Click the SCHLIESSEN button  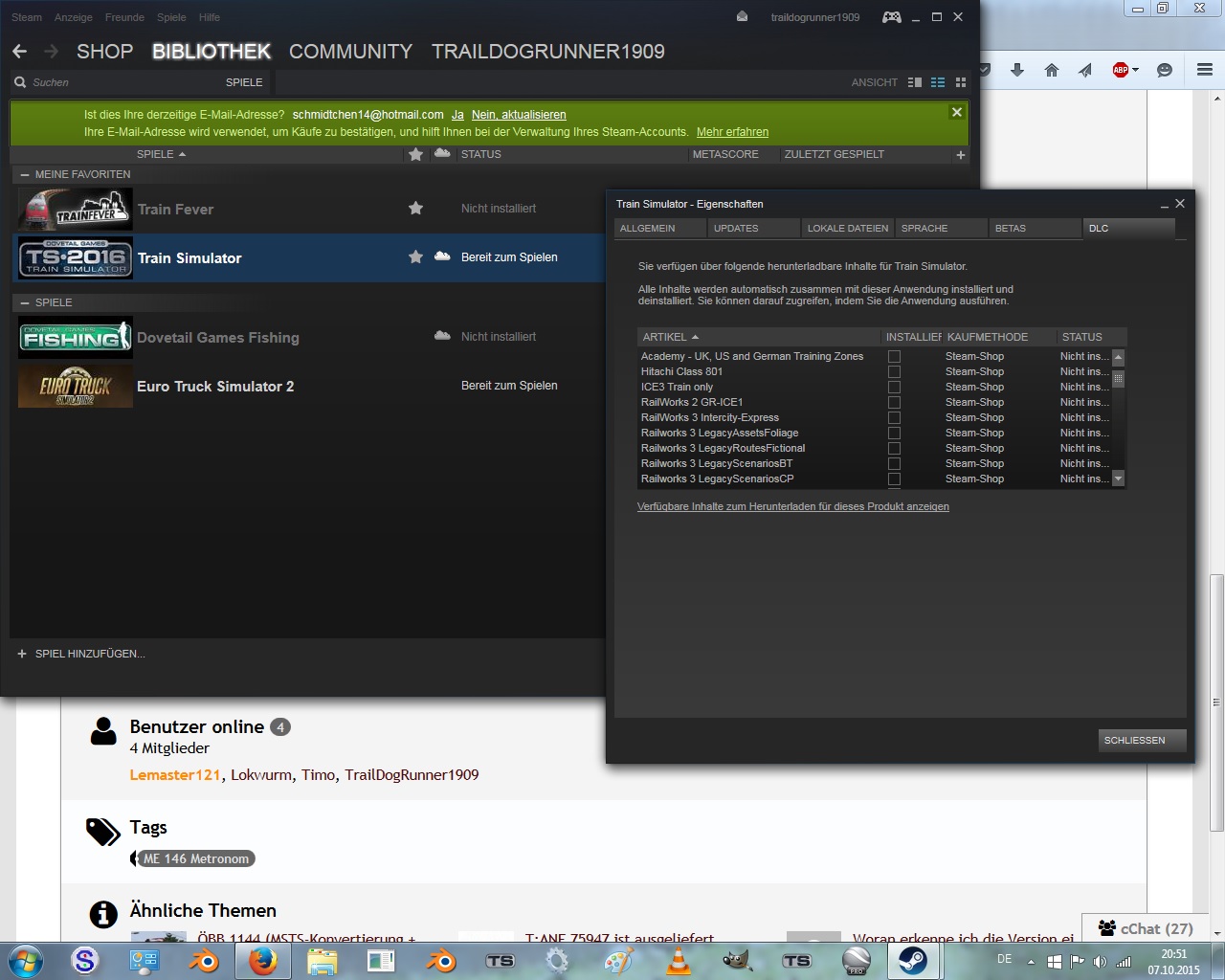click(1143, 741)
